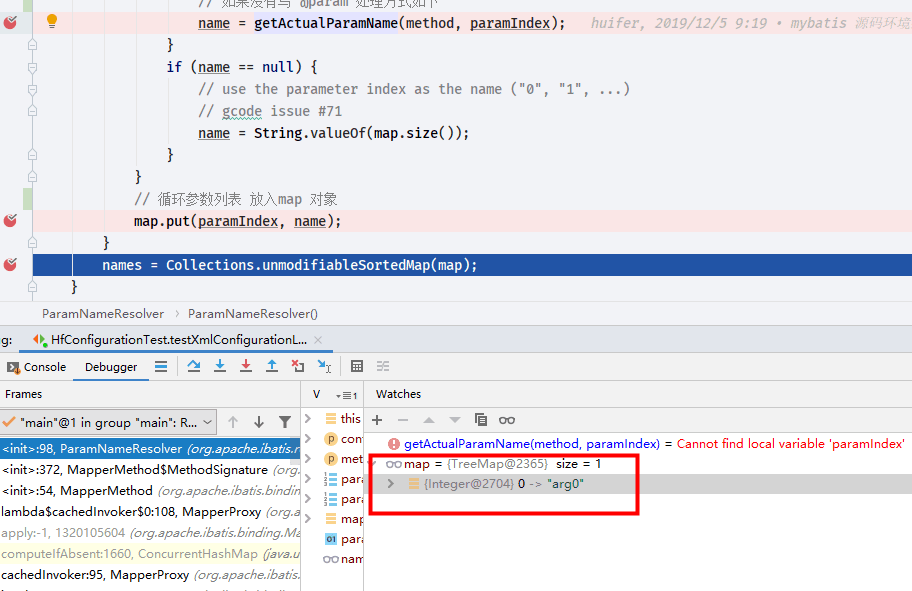
Task: Click the git blame annotation 'huifer, 2019/12/5'
Action: tap(679, 23)
